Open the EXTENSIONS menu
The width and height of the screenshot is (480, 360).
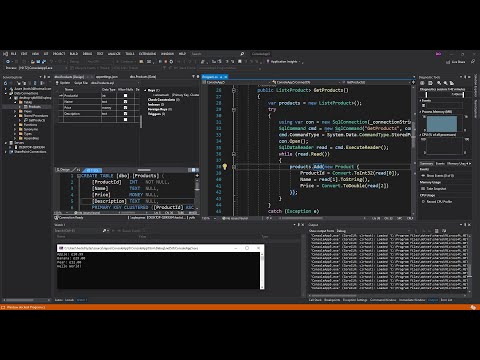coord(147,54)
